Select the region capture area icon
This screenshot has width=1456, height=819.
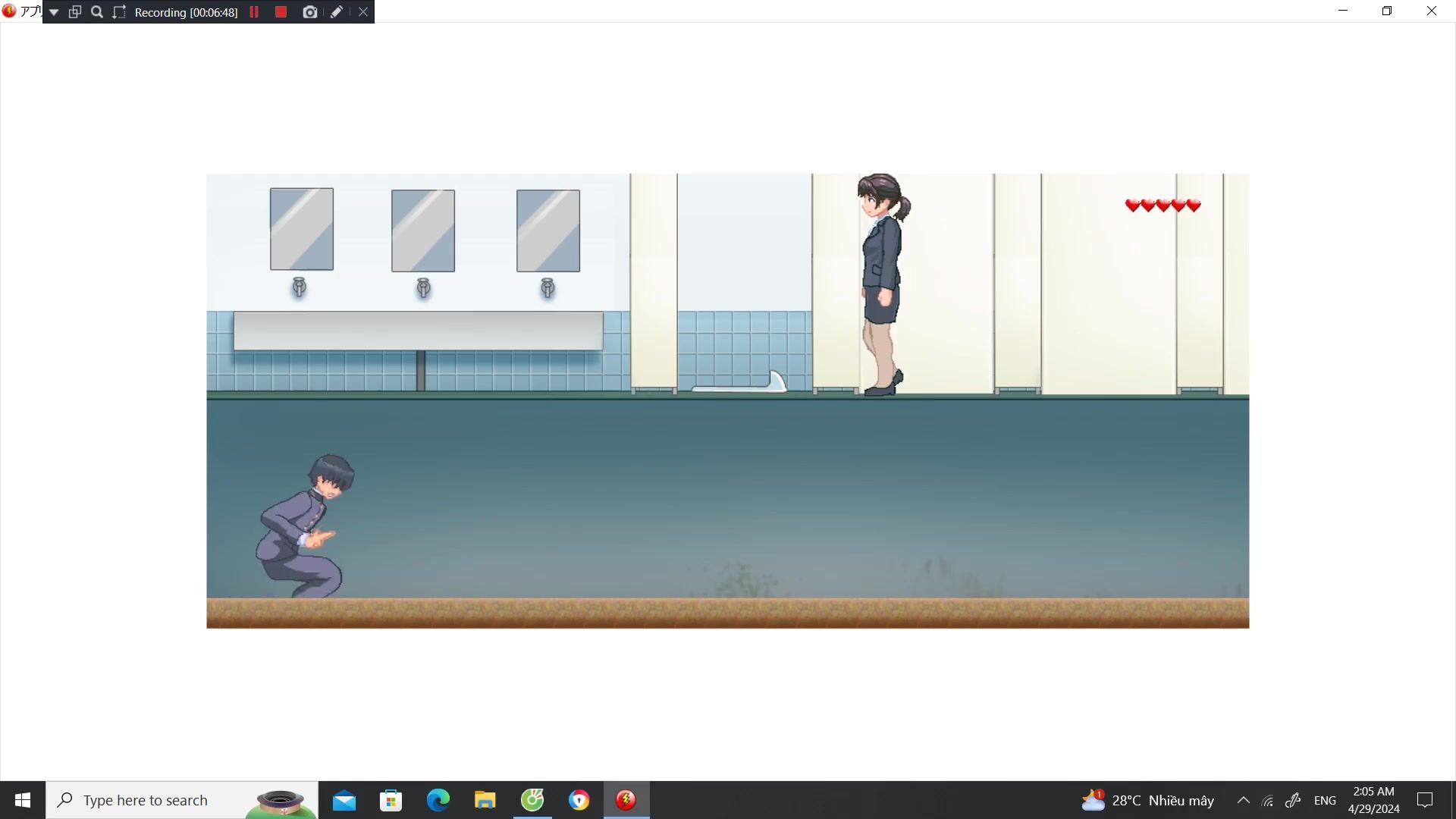tap(119, 12)
